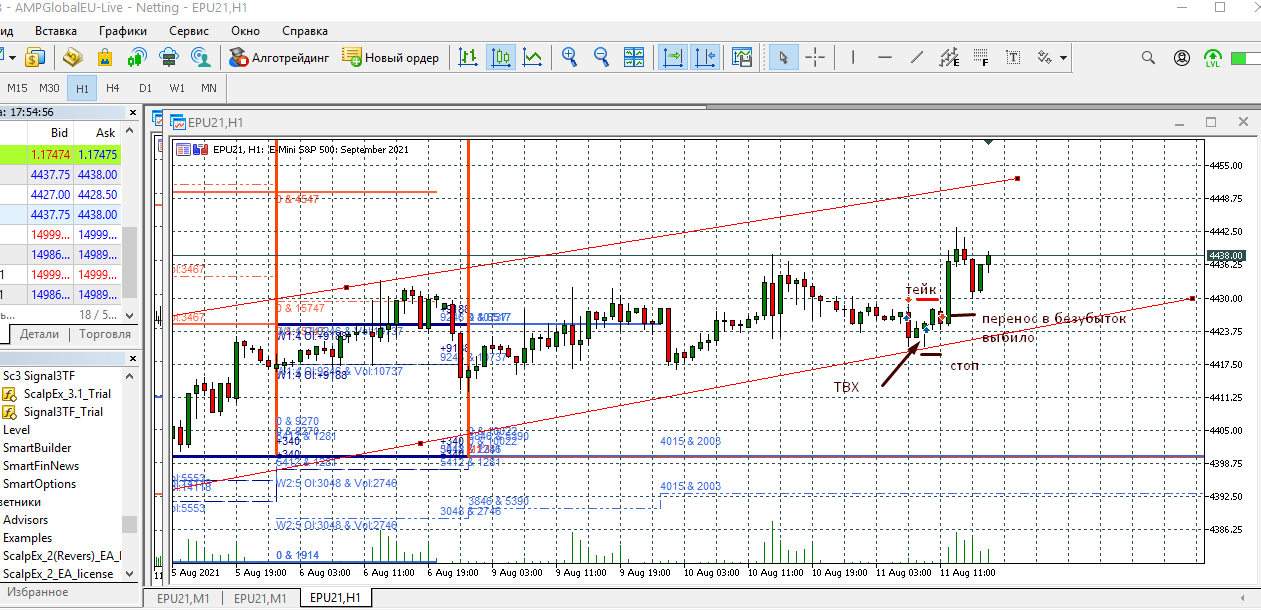Switch timeframe to M30
This screenshot has height=610, width=1261.
pos(50,88)
